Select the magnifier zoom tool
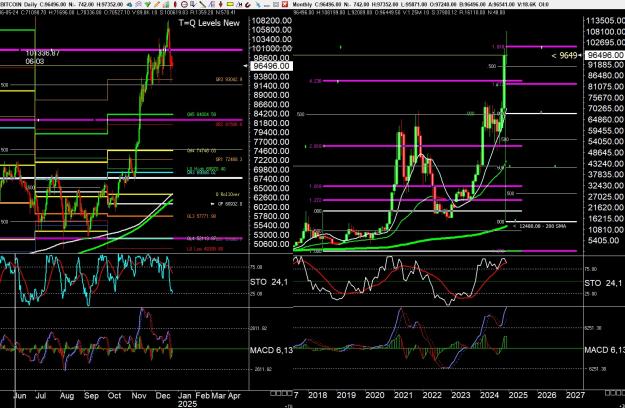This screenshot has width=625, height=408. [139, 4]
